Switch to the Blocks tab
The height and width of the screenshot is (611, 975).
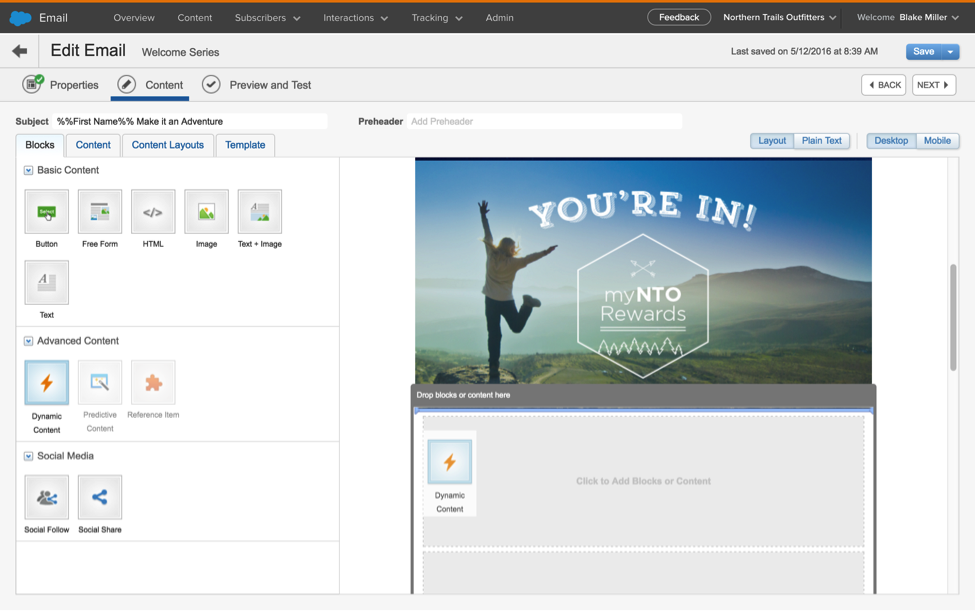click(40, 145)
